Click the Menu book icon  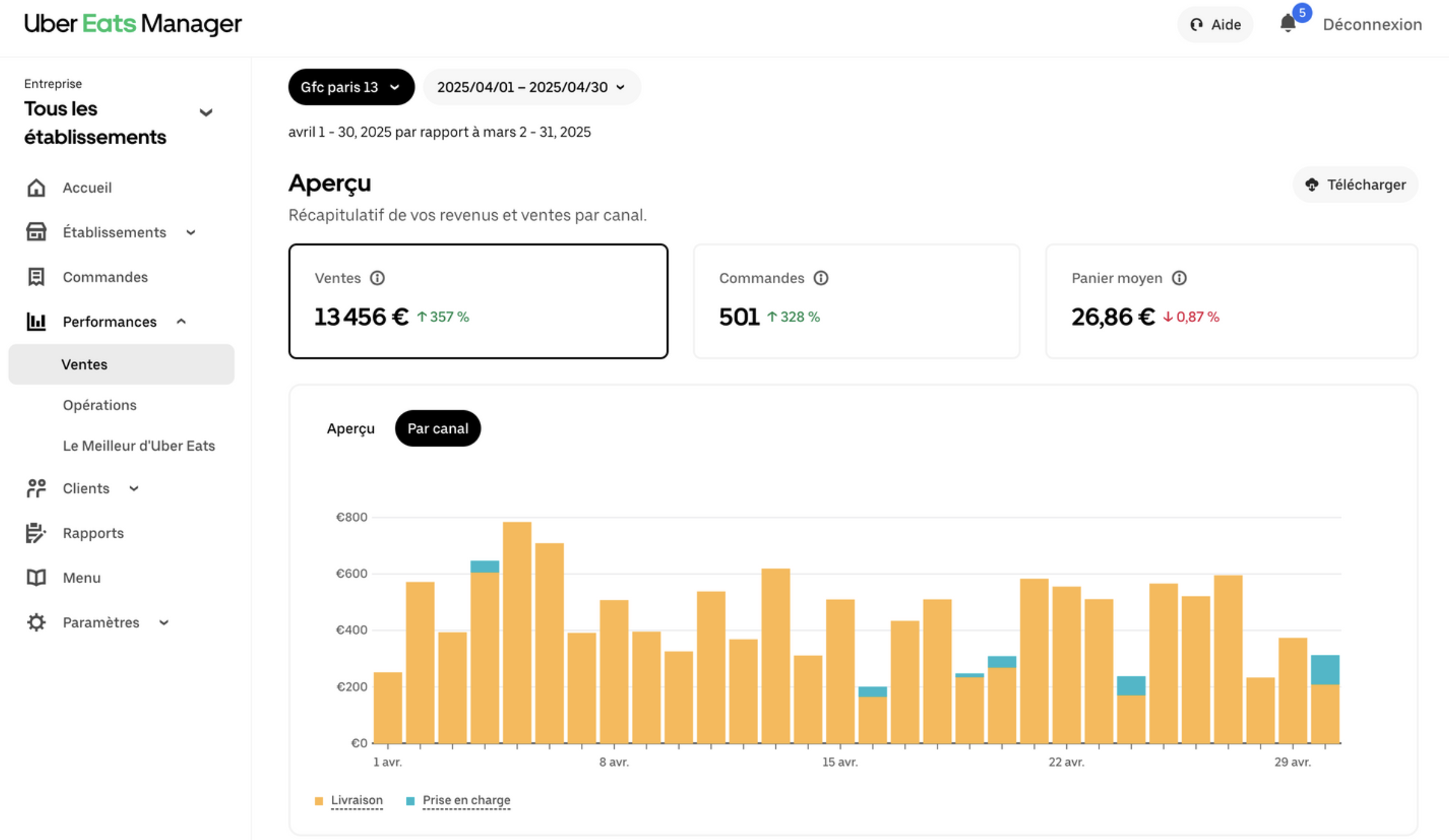point(36,578)
